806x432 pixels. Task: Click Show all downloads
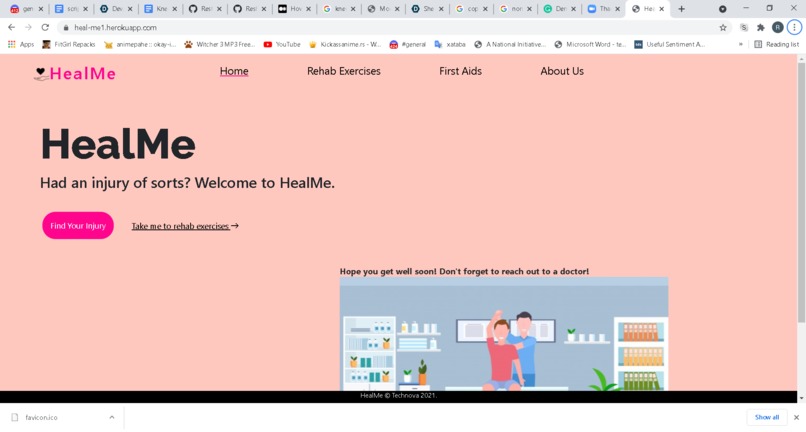tap(766, 417)
